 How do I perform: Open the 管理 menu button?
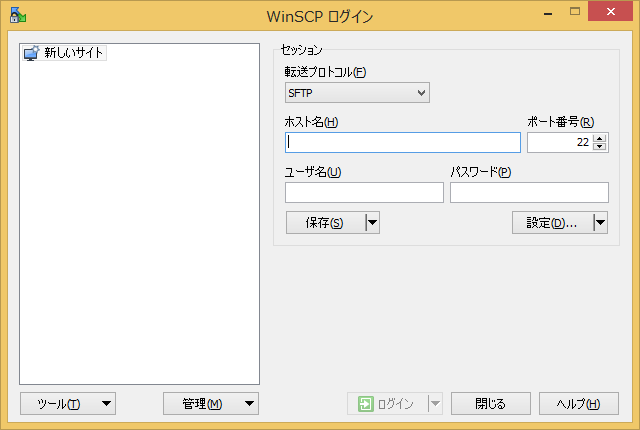[x=211, y=404]
